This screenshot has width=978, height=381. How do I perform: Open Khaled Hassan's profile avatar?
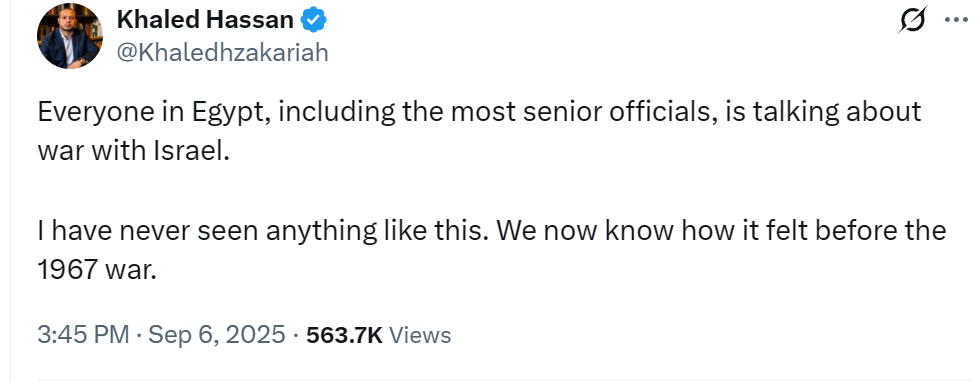coord(69,36)
